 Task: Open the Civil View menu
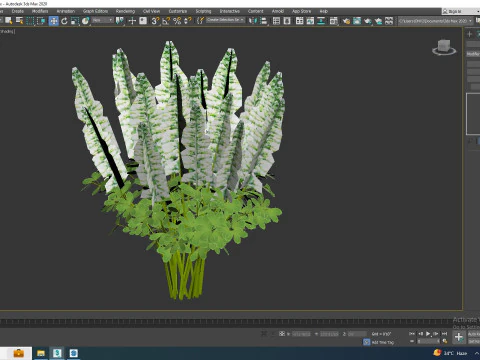(151, 11)
